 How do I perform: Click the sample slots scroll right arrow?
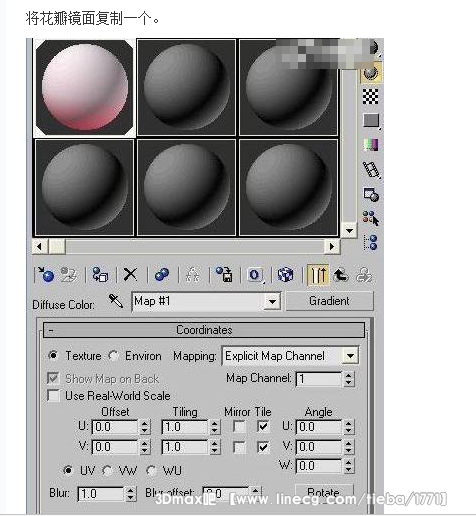click(332, 247)
